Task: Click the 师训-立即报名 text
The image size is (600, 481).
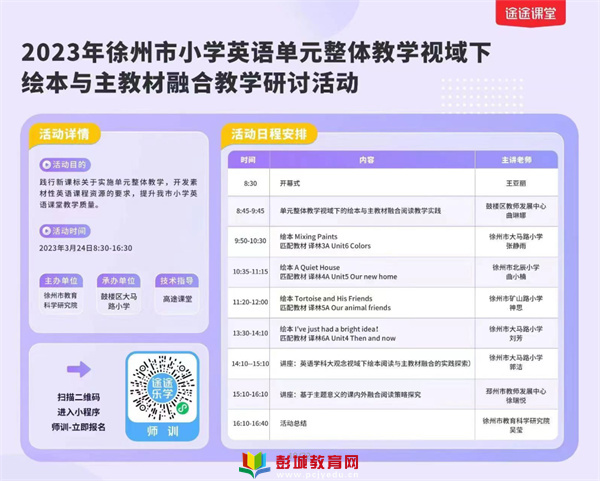Action: (79, 427)
